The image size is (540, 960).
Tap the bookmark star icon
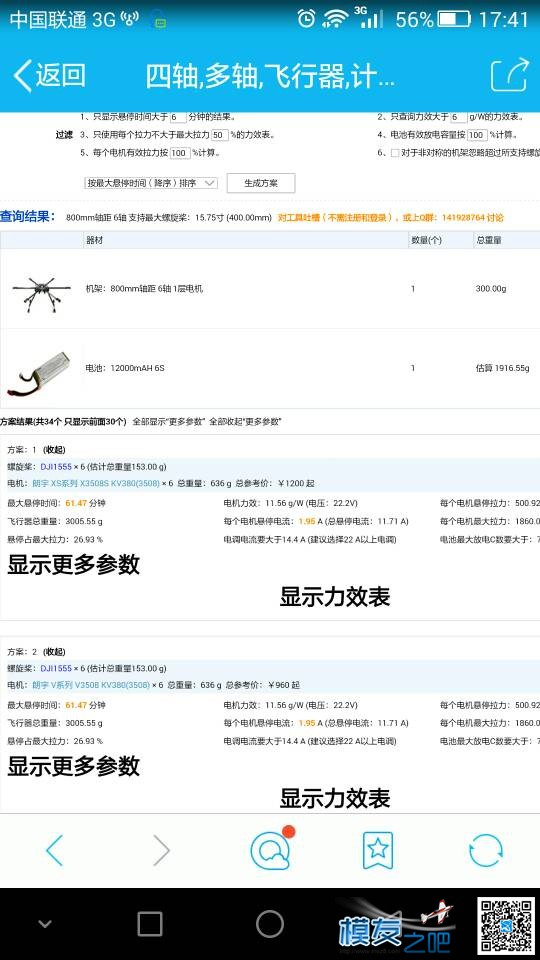[378, 850]
